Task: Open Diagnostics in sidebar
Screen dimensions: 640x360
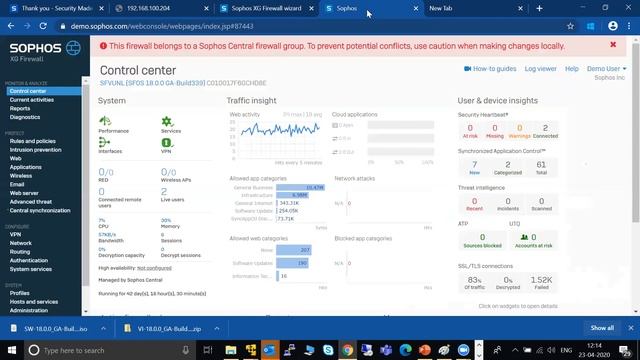Action: (24, 117)
